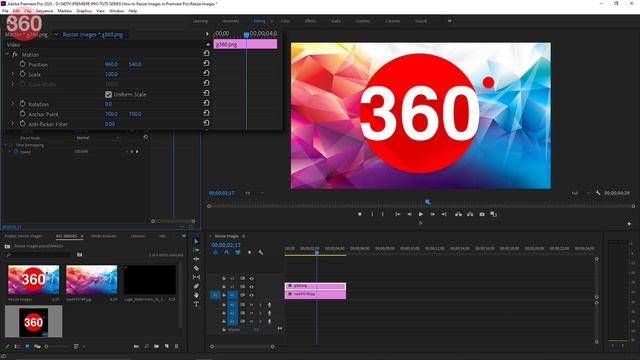Play the sequence in Program Monitor
This screenshot has height=360, width=640.
421,214
